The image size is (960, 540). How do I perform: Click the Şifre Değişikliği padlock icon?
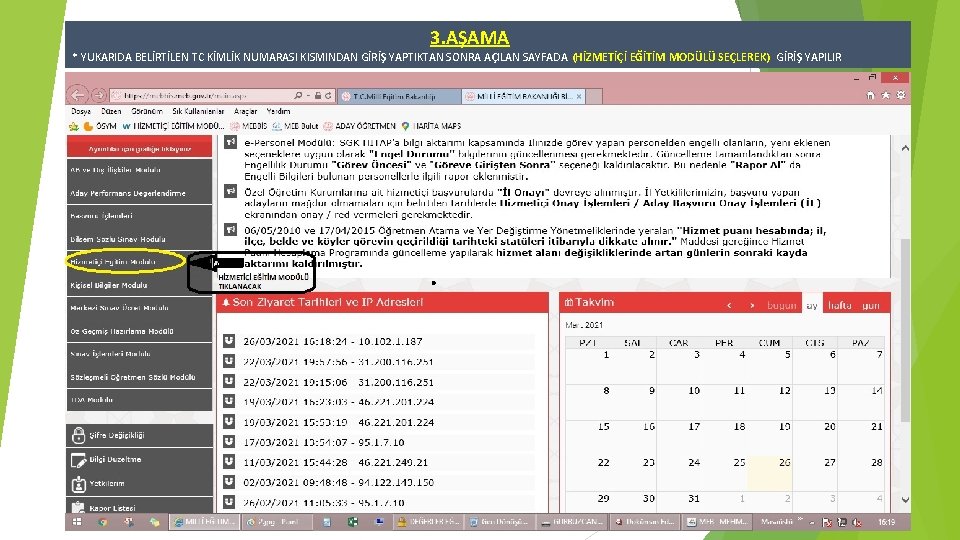tap(78, 435)
